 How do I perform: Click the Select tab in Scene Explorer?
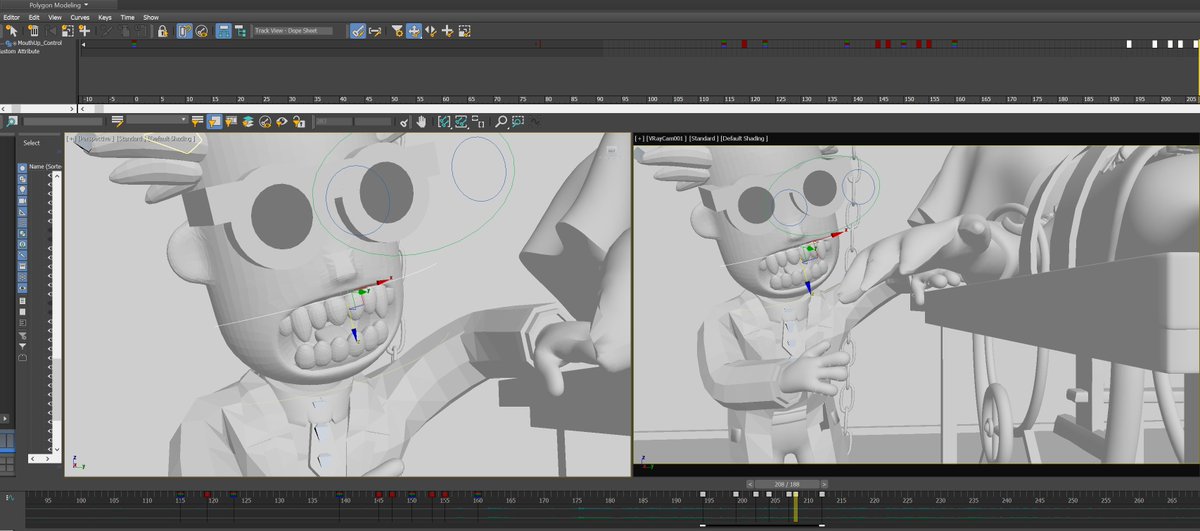point(32,143)
